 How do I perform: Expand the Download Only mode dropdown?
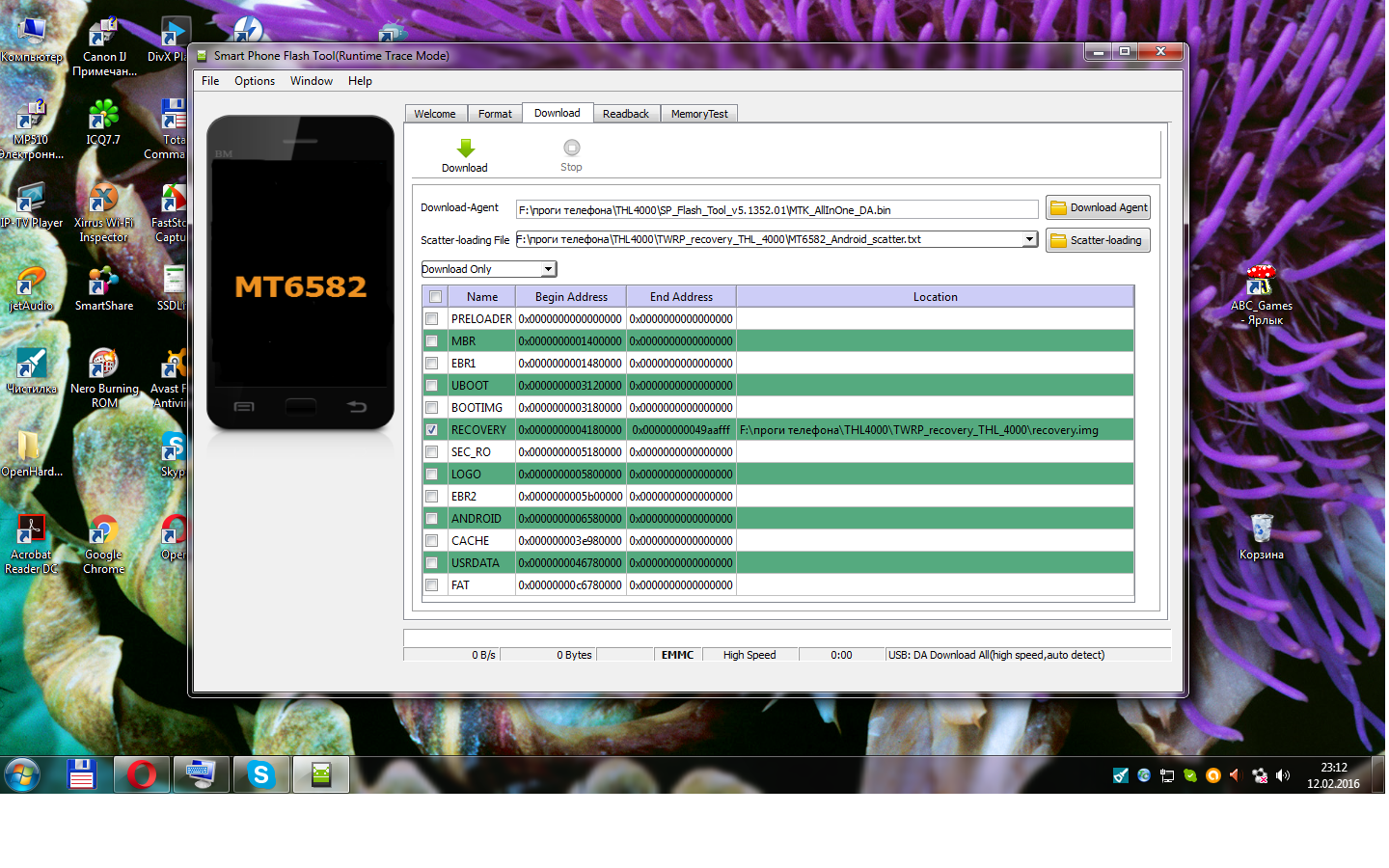point(548,269)
